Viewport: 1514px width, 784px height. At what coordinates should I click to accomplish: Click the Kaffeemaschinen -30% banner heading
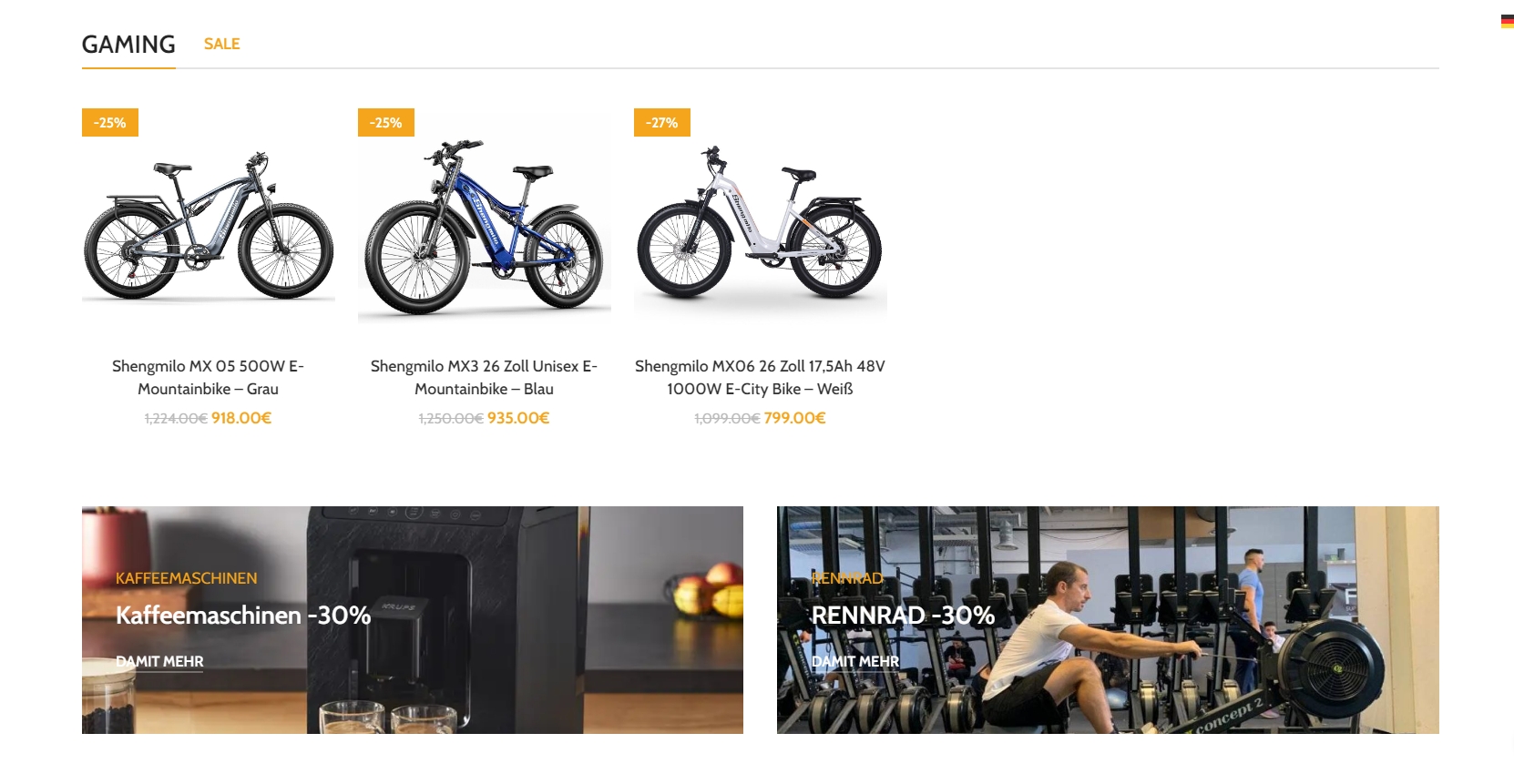tap(243, 616)
